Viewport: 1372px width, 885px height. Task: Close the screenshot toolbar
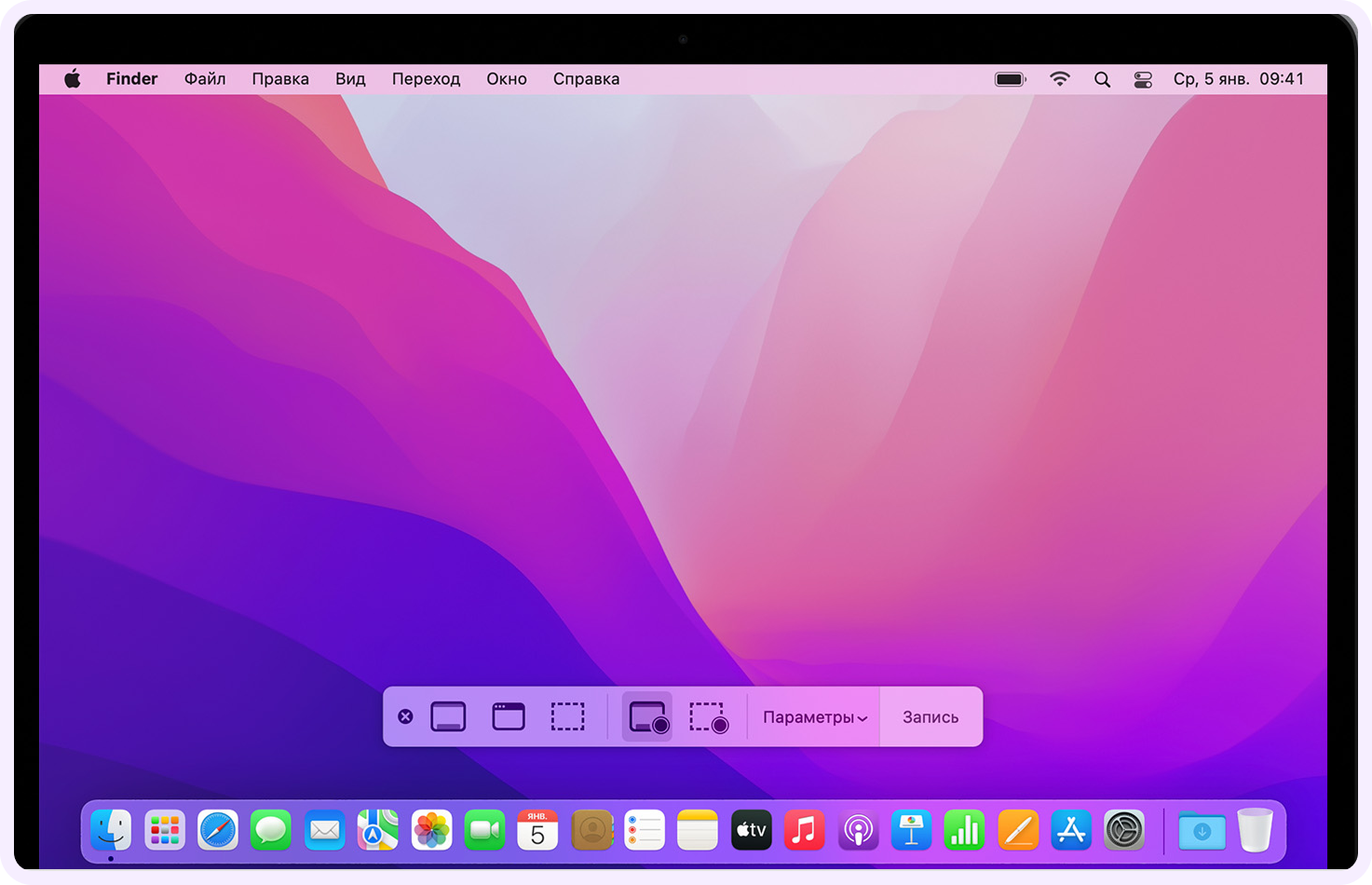click(x=405, y=716)
